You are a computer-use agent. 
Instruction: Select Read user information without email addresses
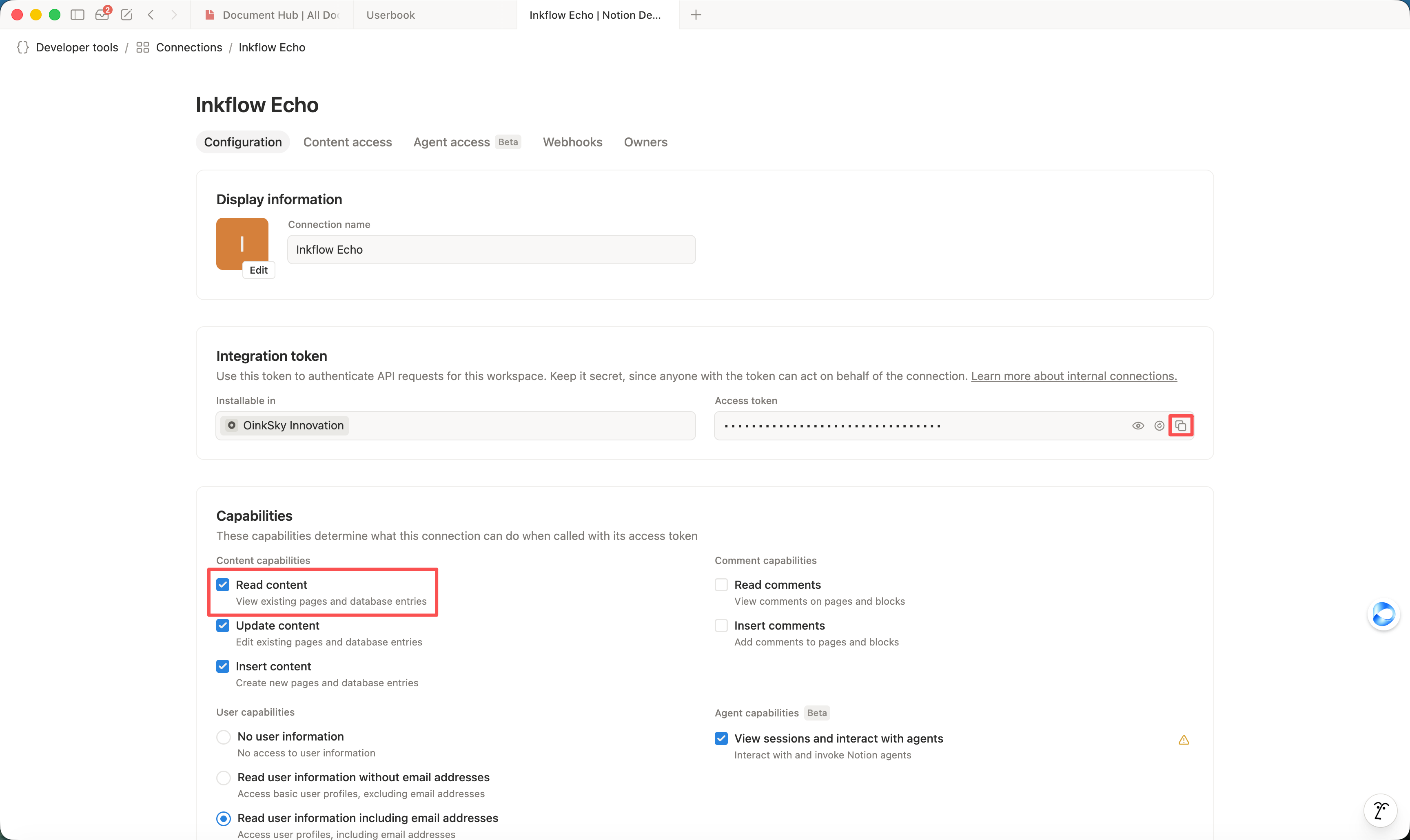coord(224,778)
